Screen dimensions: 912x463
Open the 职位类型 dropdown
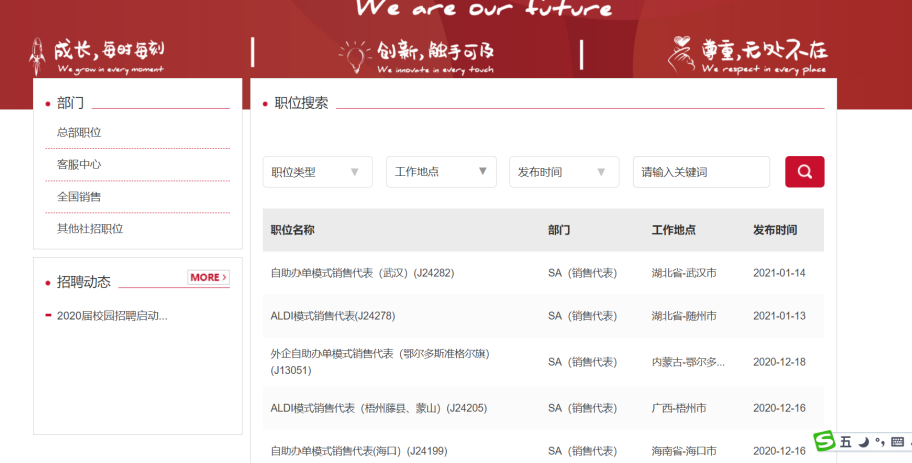317,172
